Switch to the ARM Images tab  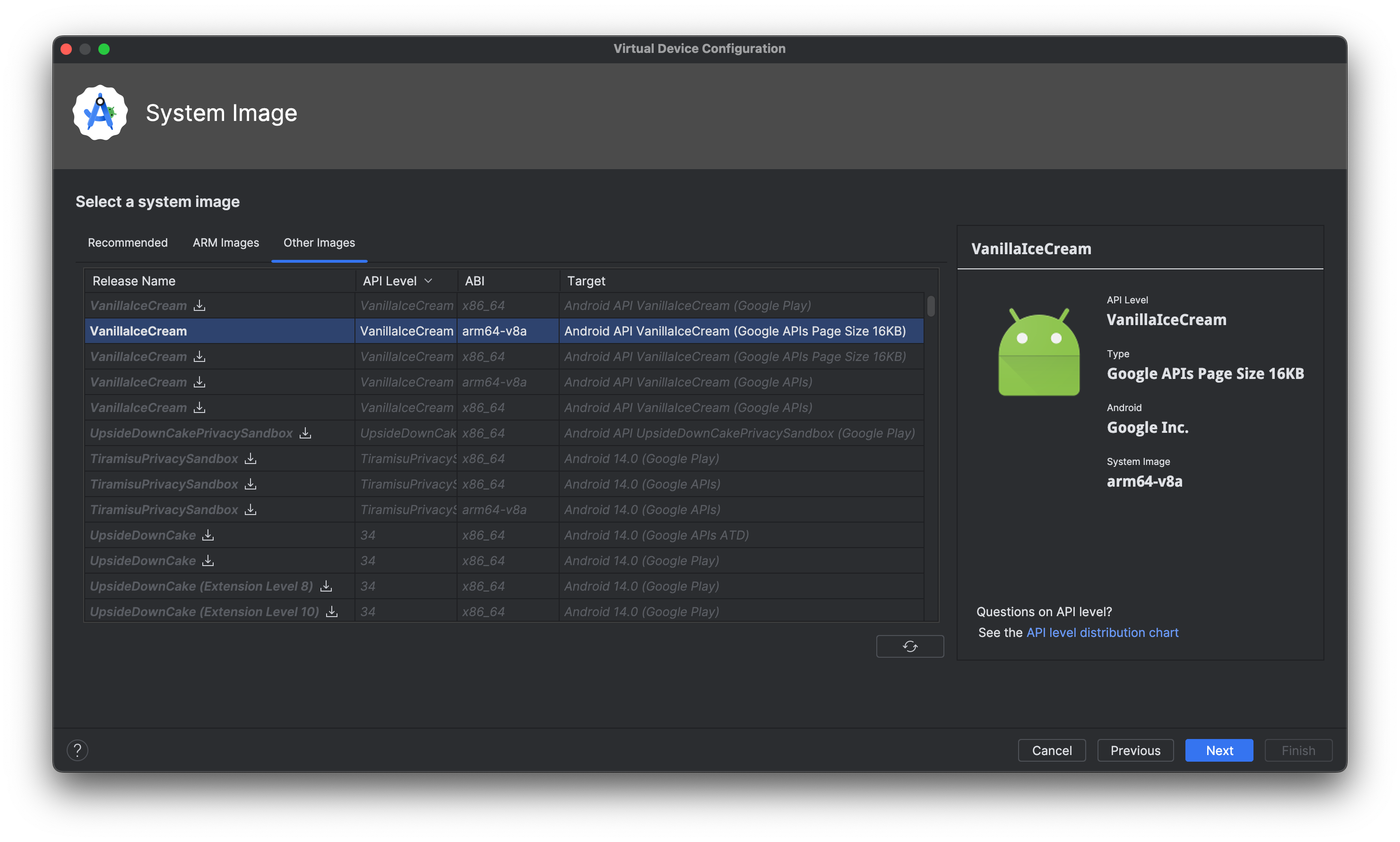click(225, 242)
